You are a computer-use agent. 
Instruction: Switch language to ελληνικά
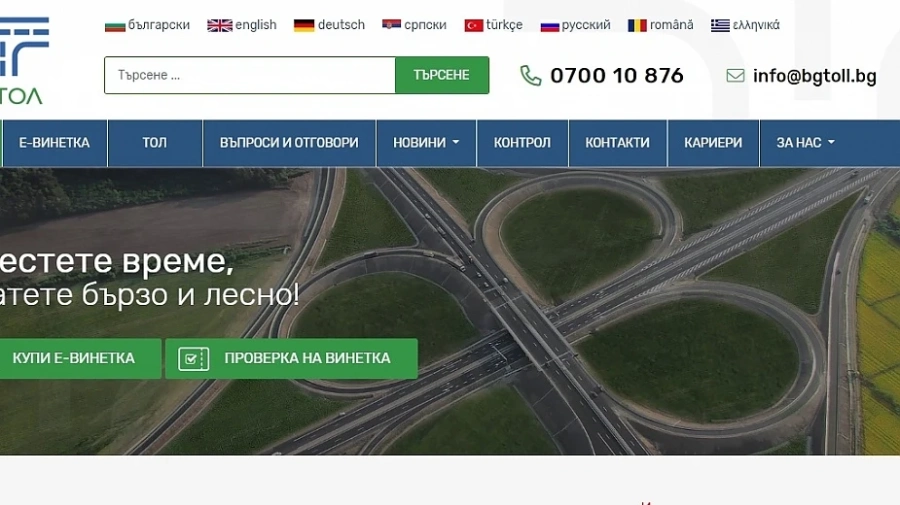757,25
